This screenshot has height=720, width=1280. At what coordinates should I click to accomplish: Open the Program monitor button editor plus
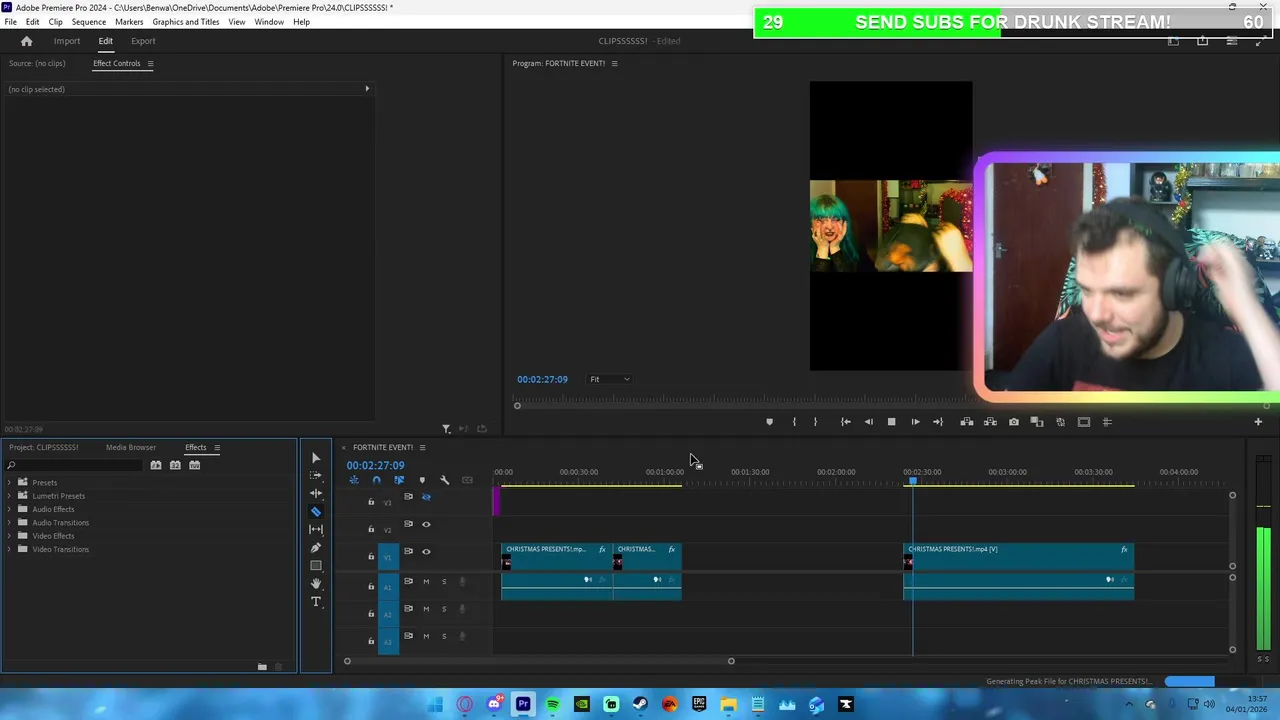[1258, 422]
